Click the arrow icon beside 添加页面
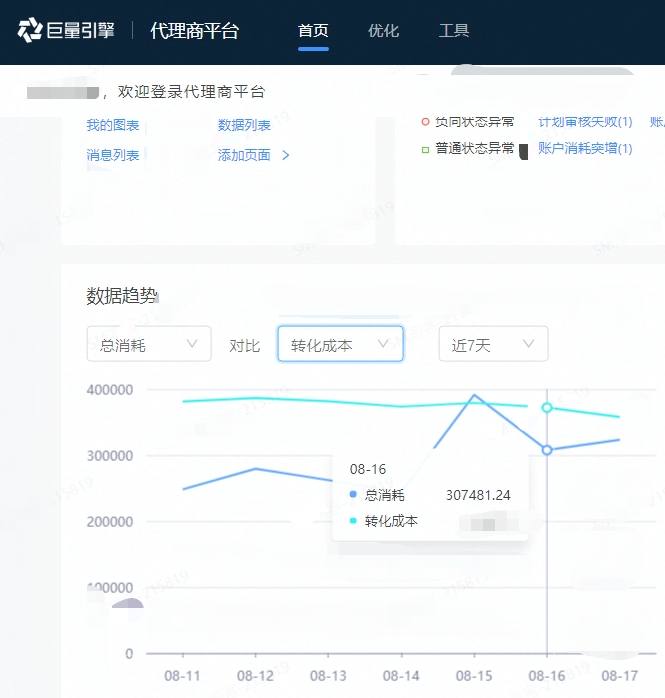The width and height of the screenshot is (665, 698). coord(286,155)
